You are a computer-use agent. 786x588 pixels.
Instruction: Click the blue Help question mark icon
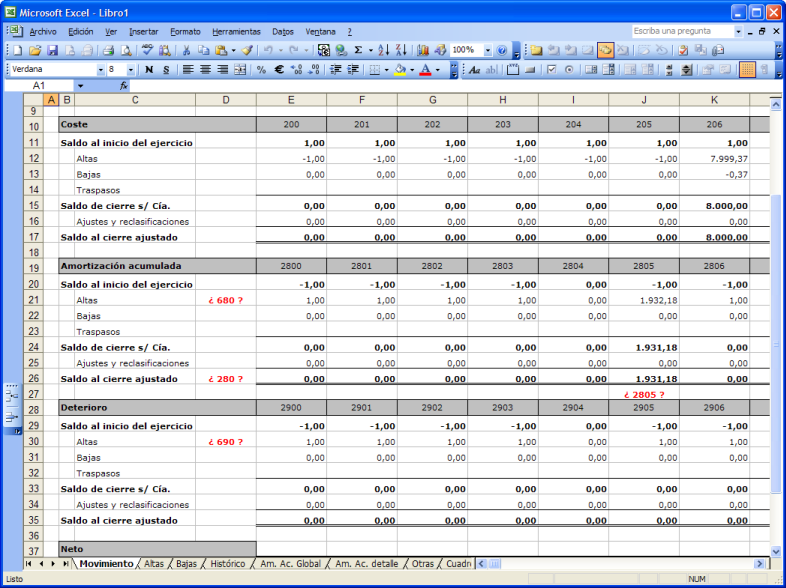pyautogui.click(x=502, y=50)
